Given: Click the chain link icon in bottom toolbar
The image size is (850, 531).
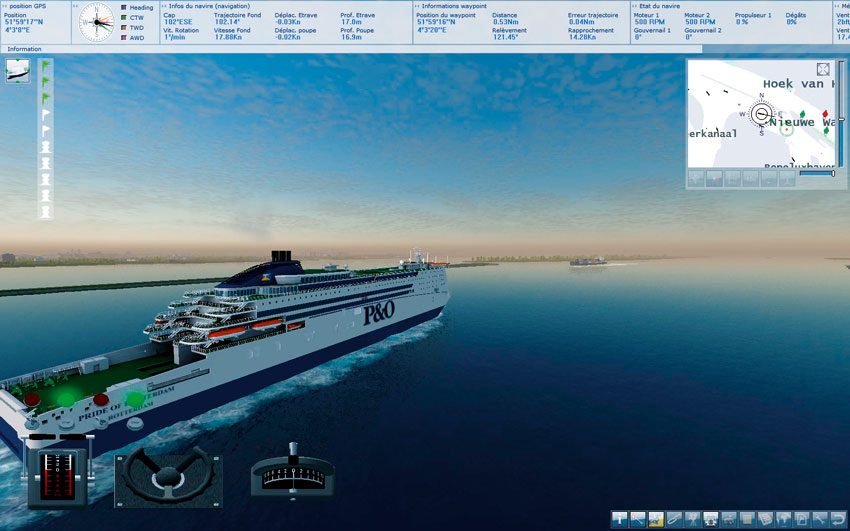Looking at the screenshot, I should click(674, 520).
